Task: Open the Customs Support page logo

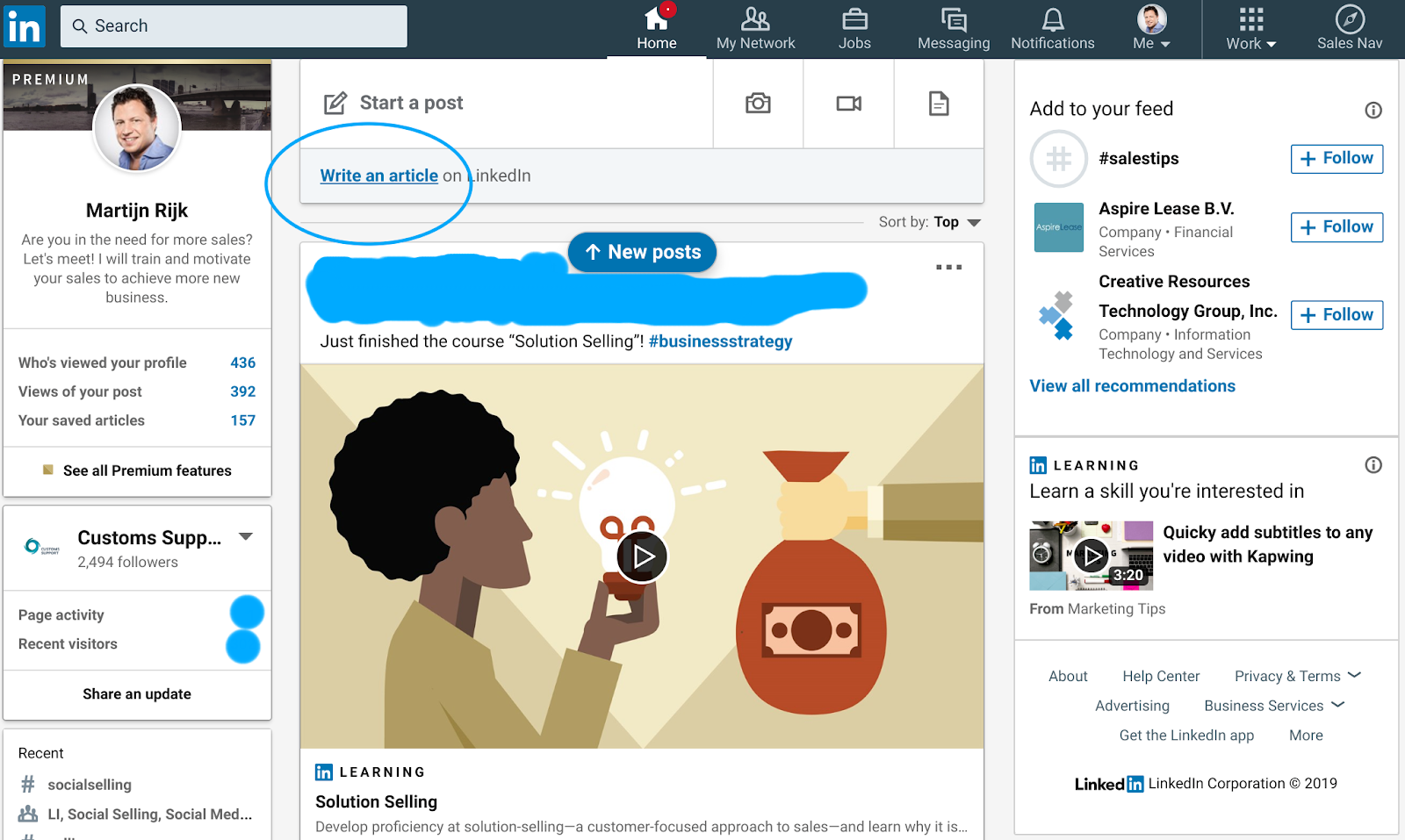Action: tap(42, 547)
